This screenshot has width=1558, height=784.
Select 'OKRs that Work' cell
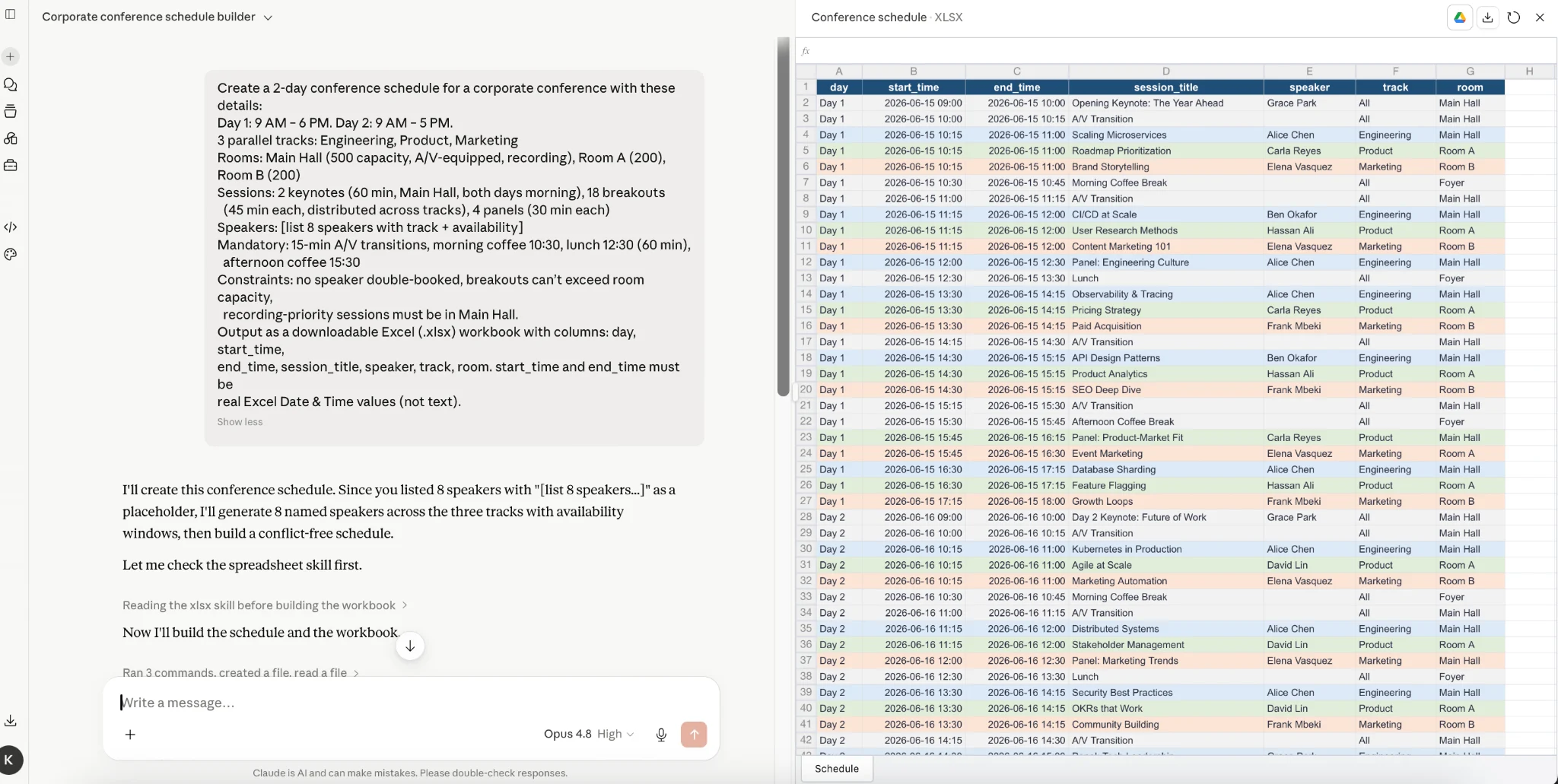[x=1165, y=709]
